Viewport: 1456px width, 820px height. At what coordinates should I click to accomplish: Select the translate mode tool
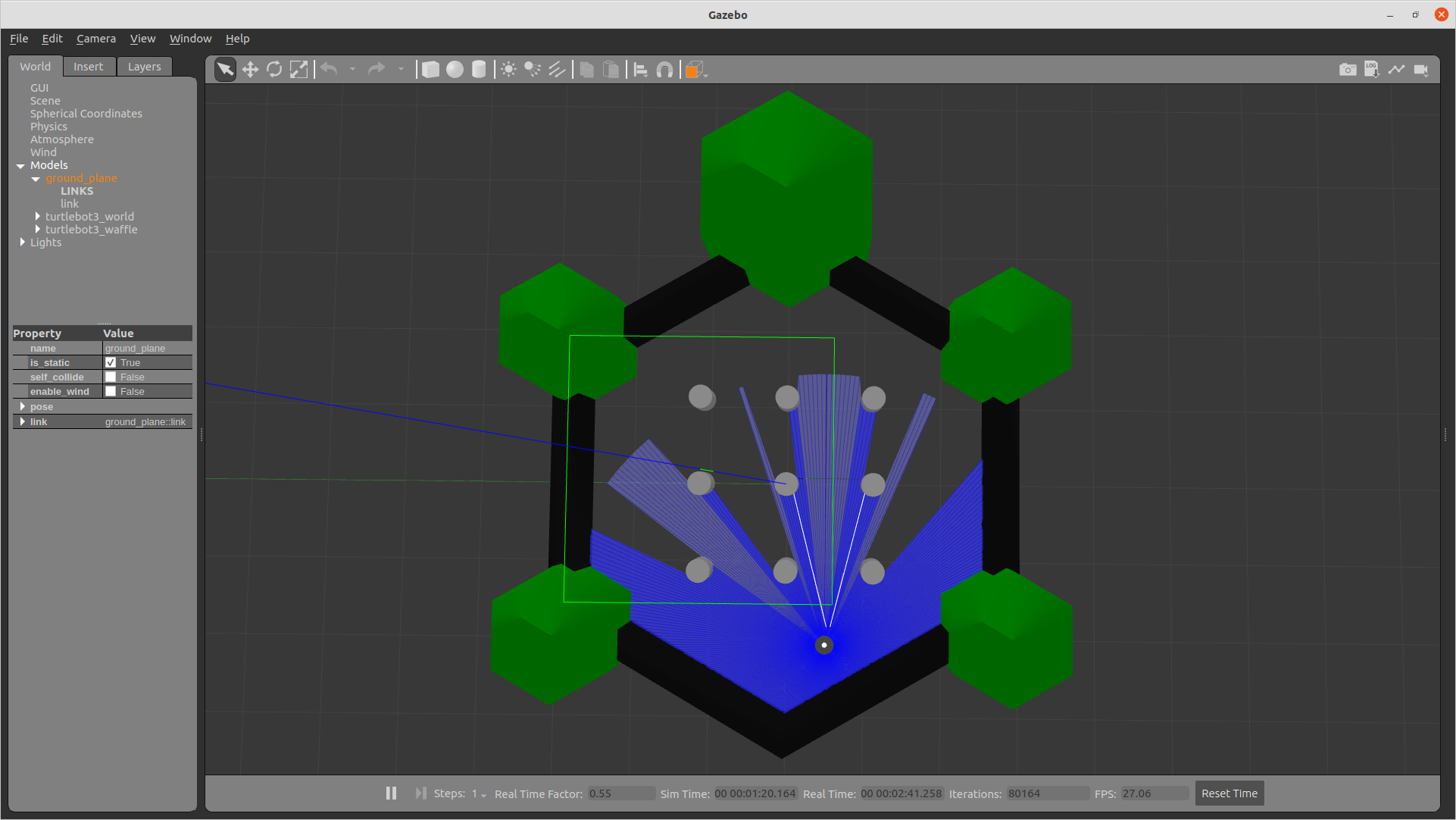250,70
